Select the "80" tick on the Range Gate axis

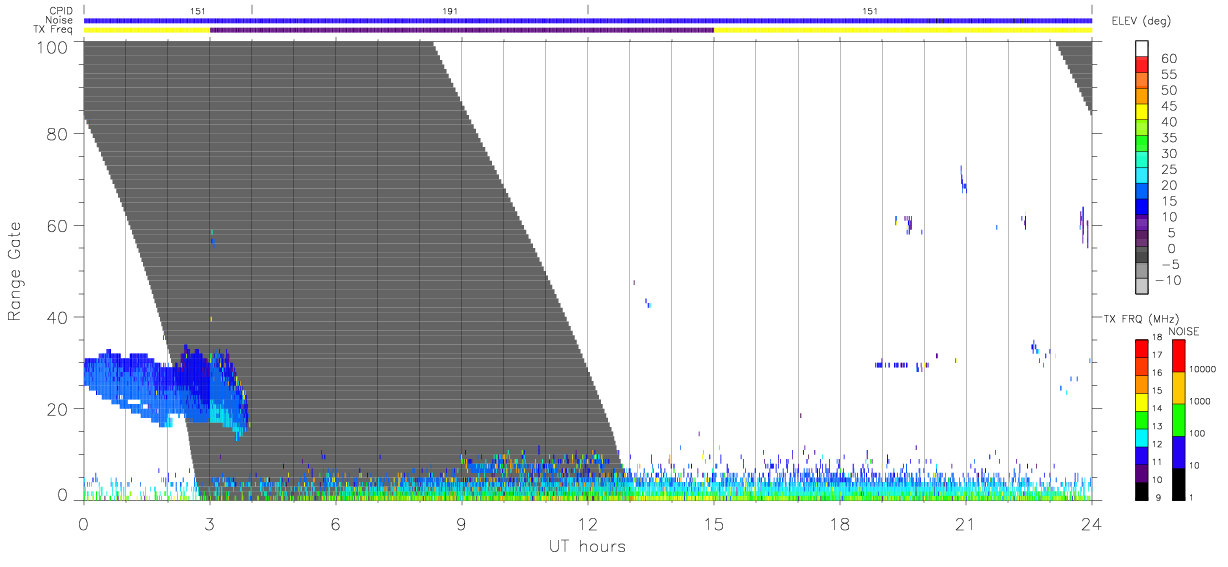point(57,134)
